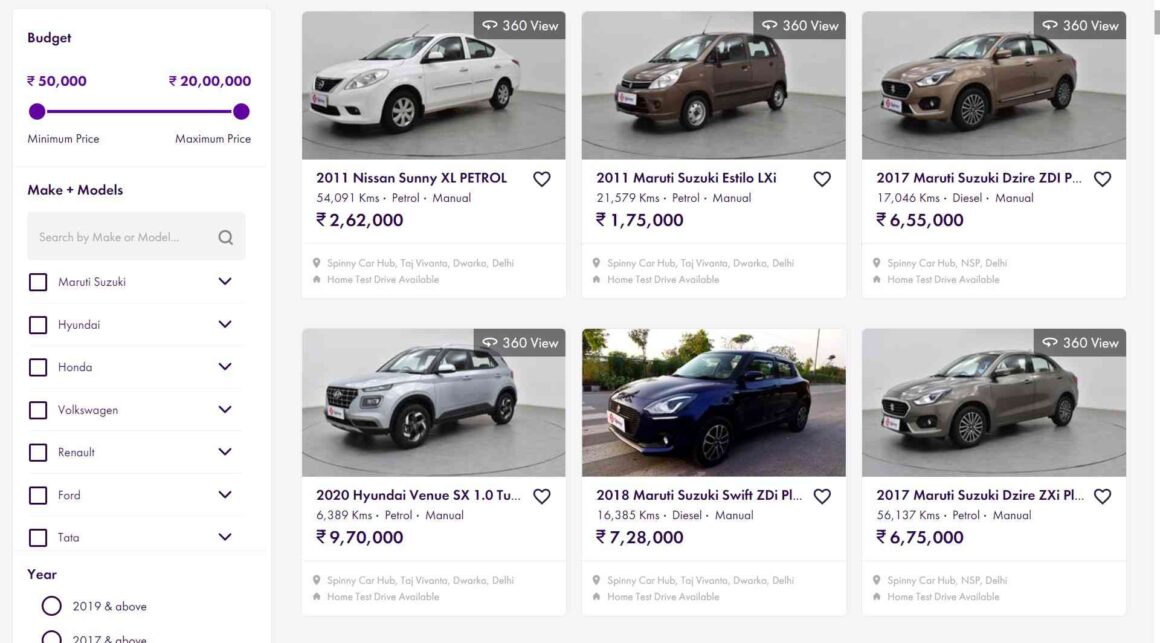
Task: Open 2020 Hyundai Venue SX listing title
Action: click(x=418, y=495)
